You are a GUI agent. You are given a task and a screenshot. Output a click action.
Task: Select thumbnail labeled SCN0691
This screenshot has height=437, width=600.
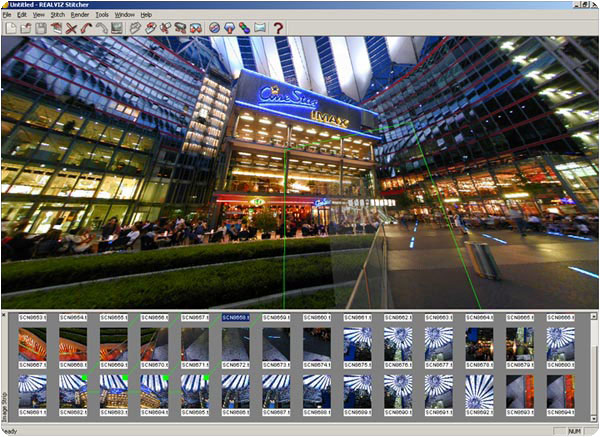439,391
